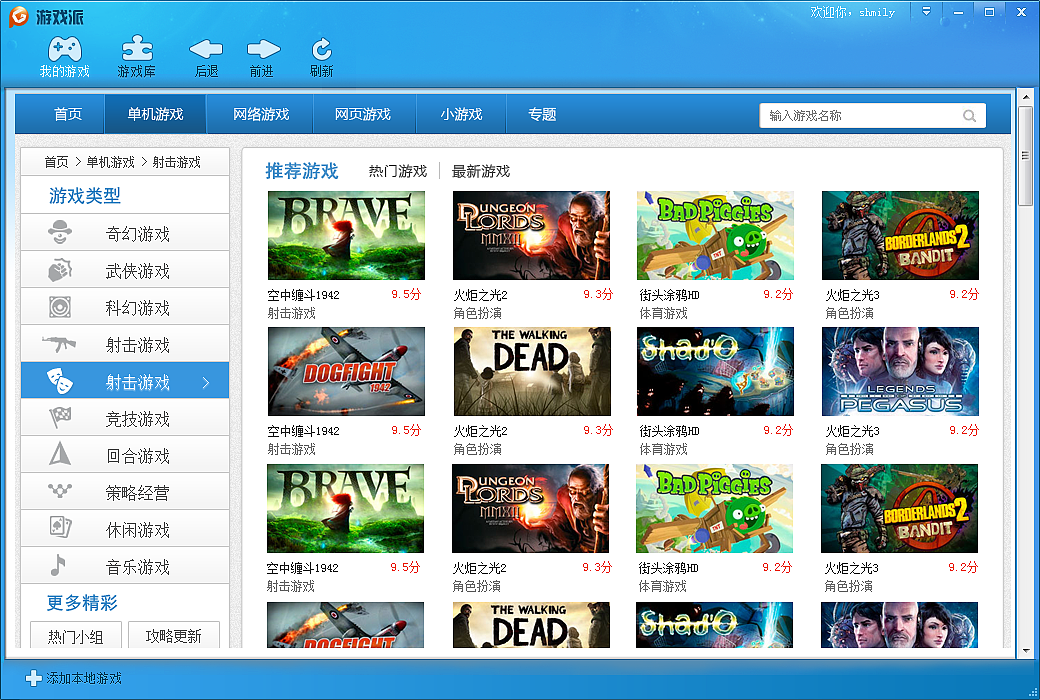Select 奇幻游戏 category label

tap(138, 234)
